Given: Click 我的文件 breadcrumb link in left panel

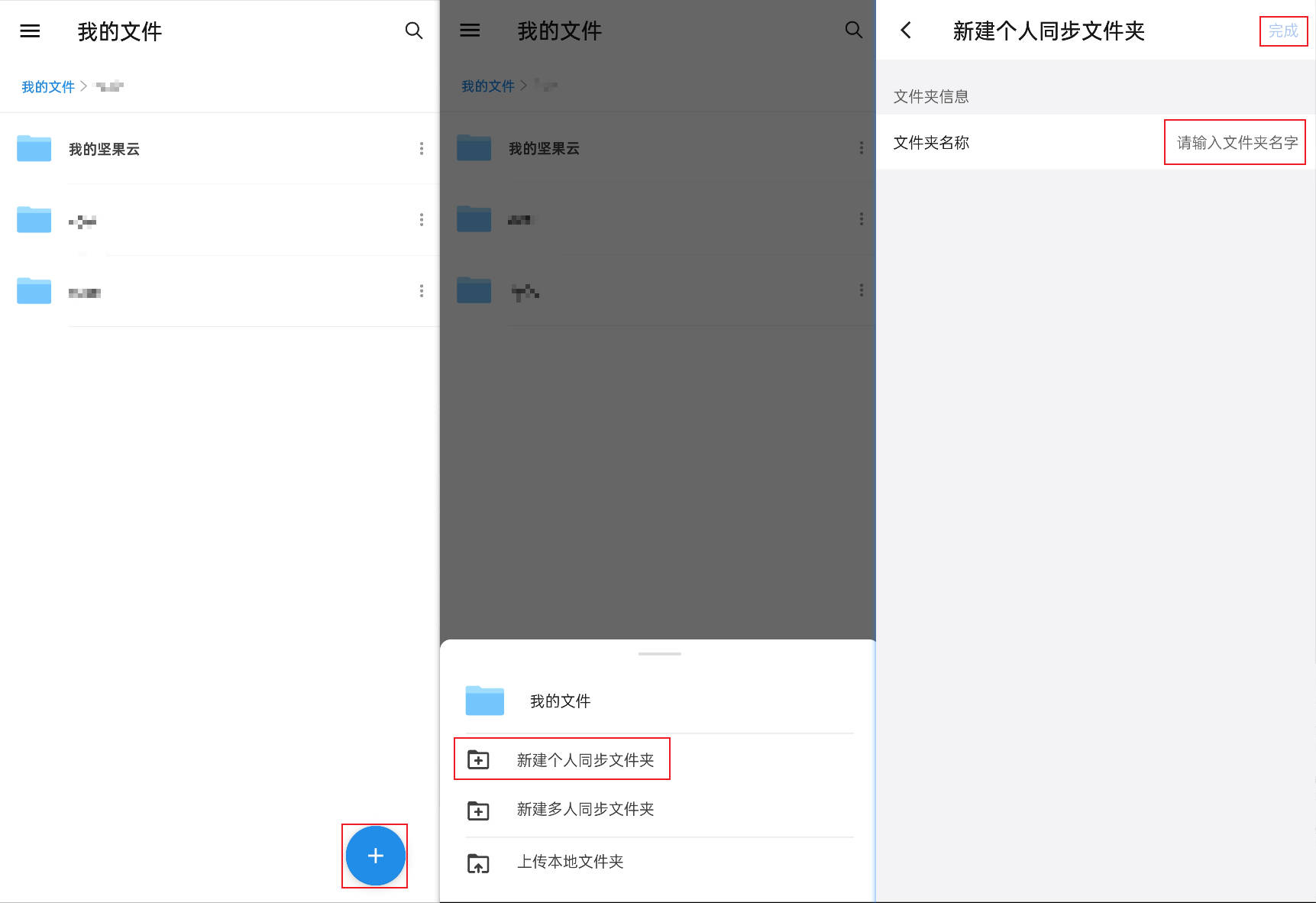Looking at the screenshot, I should tap(47, 86).
